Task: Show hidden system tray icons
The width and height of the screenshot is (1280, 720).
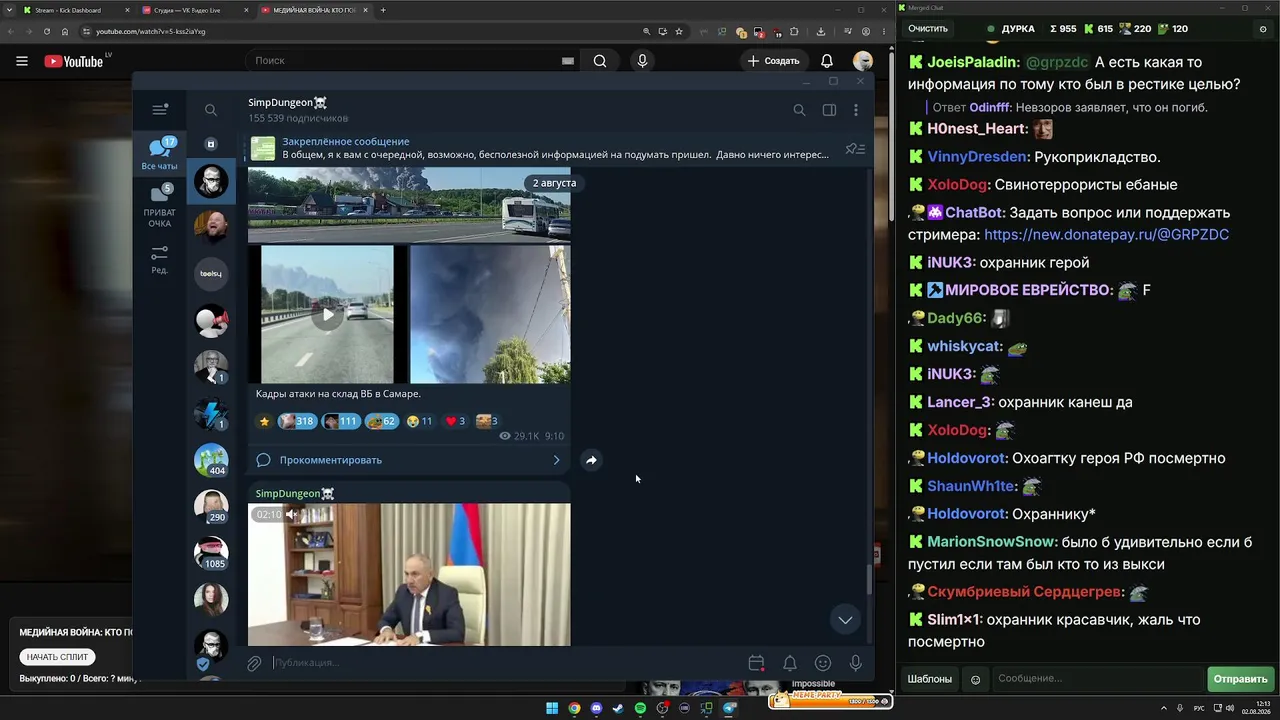Action: [x=1163, y=709]
